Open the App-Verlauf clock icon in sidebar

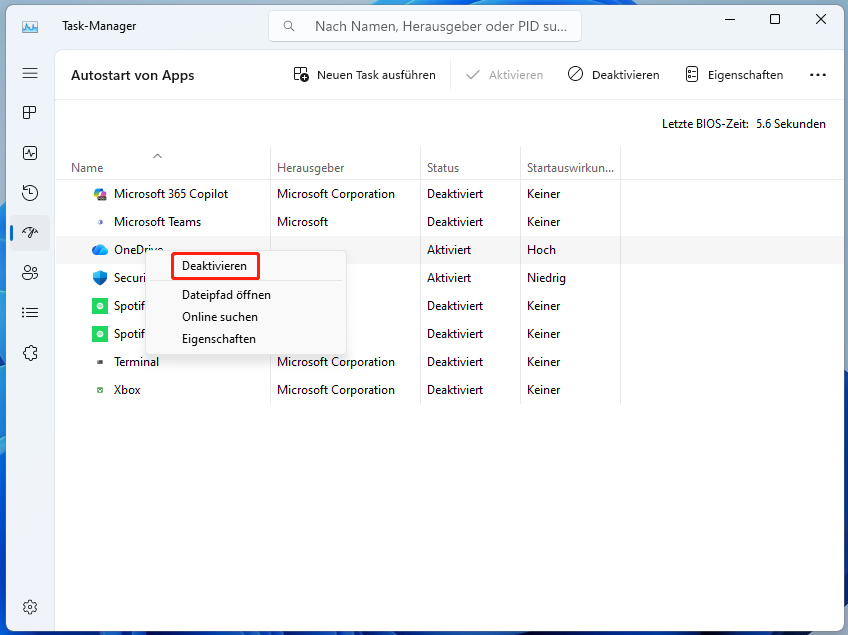30,192
